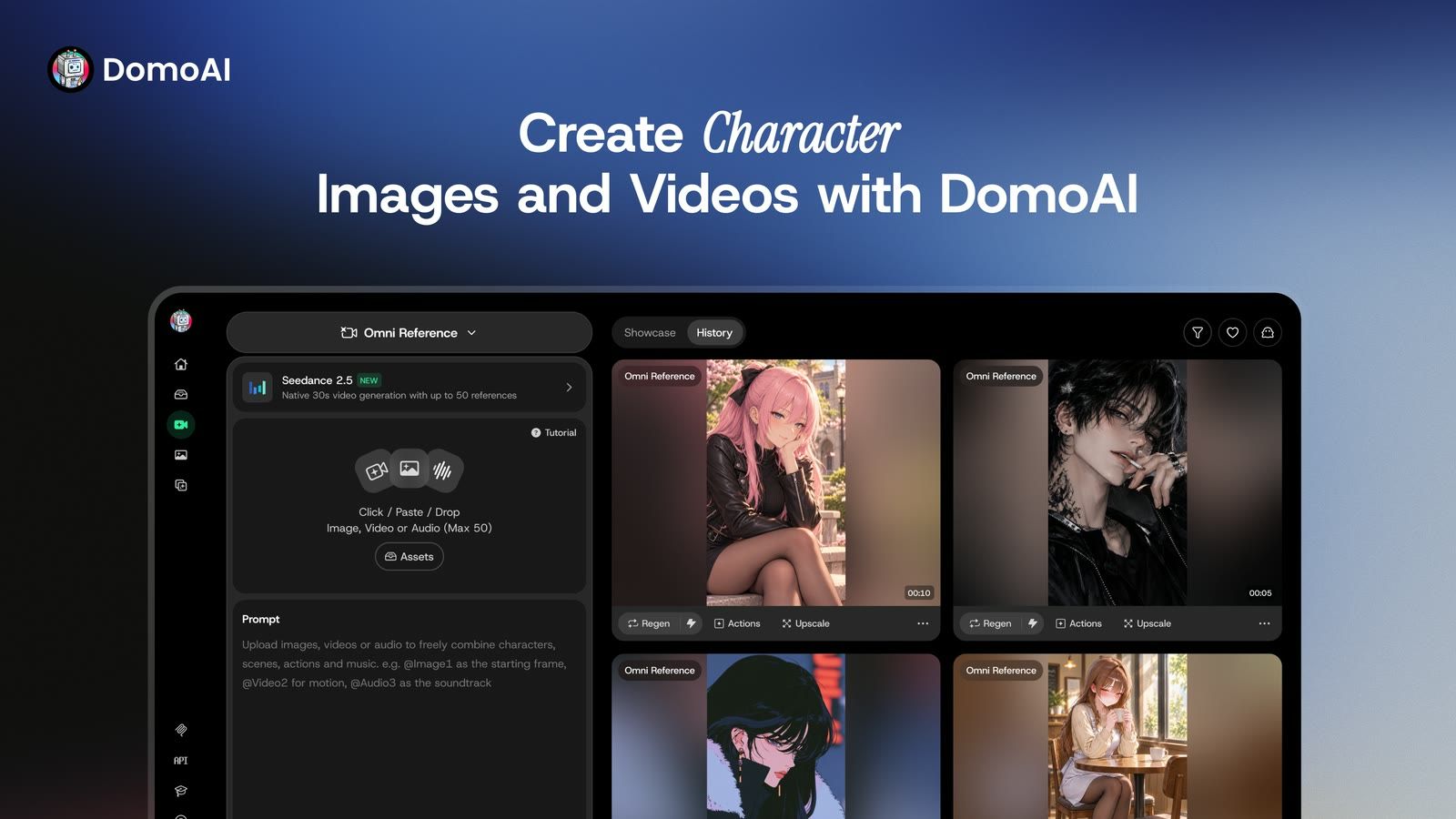Viewport: 1456px width, 819px height.
Task: Go to Home via the sidebar house icon
Action: pyautogui.click(x=181, y=364)
